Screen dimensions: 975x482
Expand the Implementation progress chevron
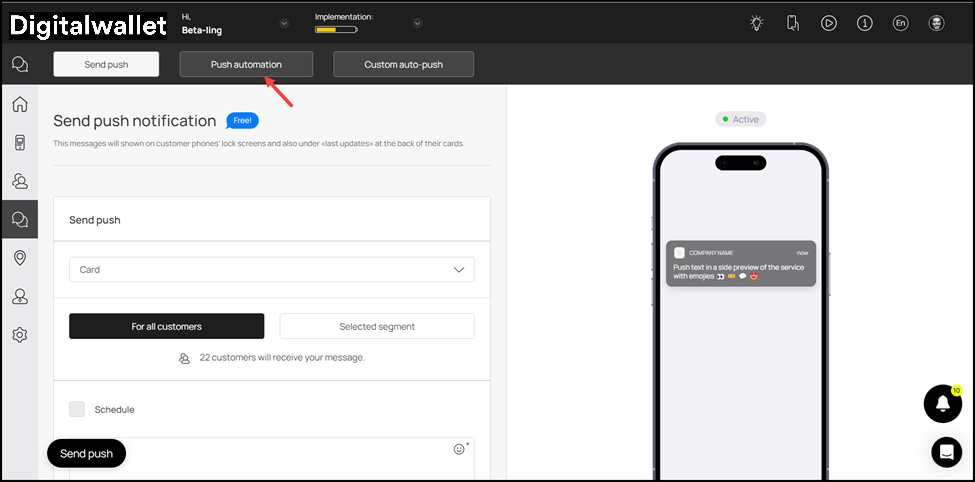click(x=417, y=23)
